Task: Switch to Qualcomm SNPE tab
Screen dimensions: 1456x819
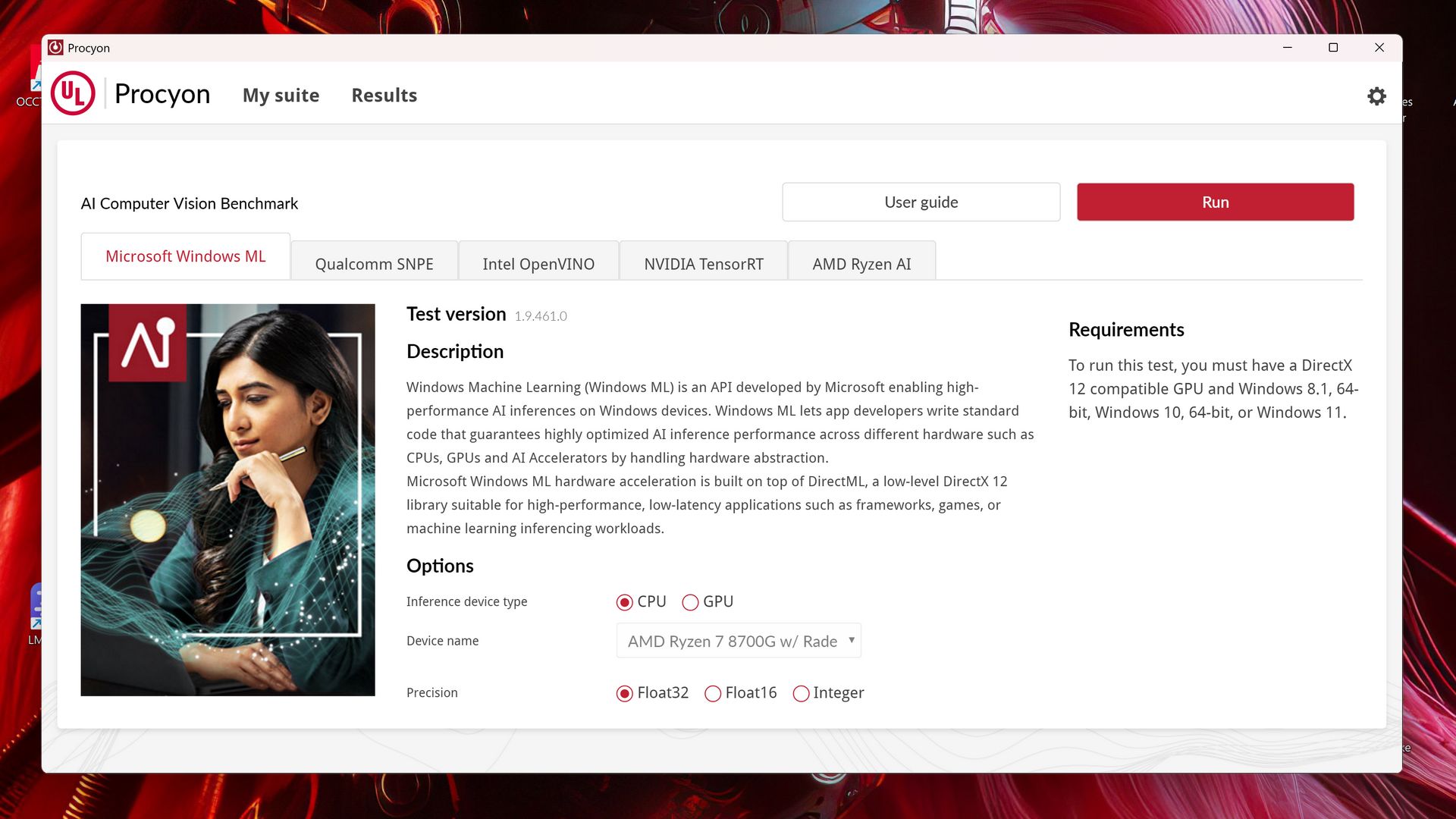Action: pyautogui.click(x=374, y=263)
